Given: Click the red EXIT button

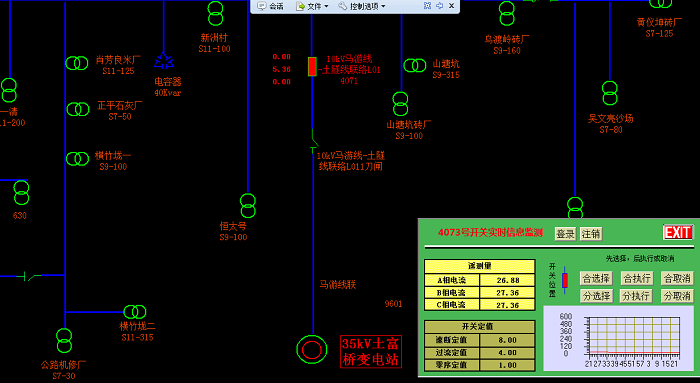Looking at the screenshot, I should (x=678, y=232).
